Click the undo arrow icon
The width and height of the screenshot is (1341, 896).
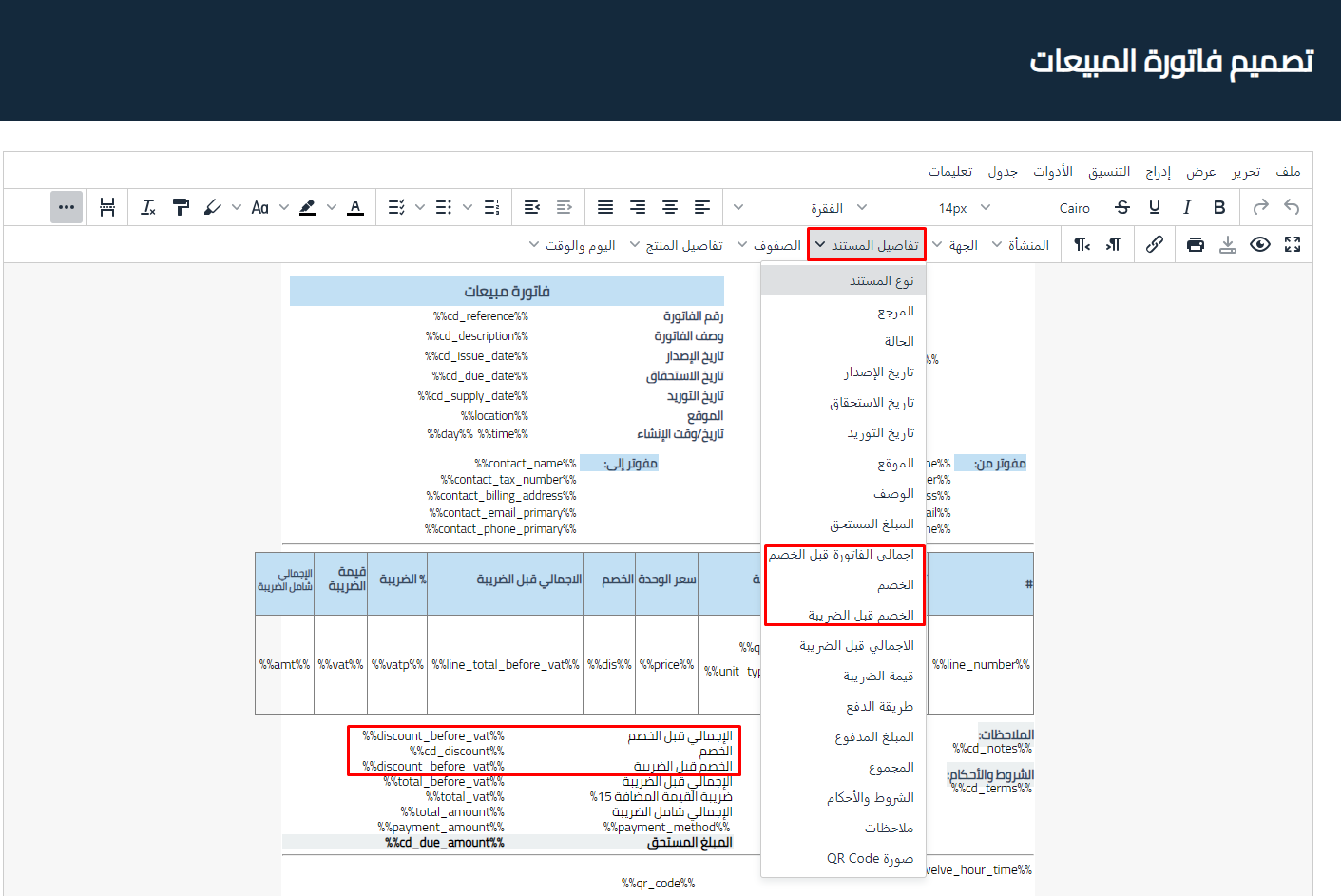click(x=1292, y=207)
